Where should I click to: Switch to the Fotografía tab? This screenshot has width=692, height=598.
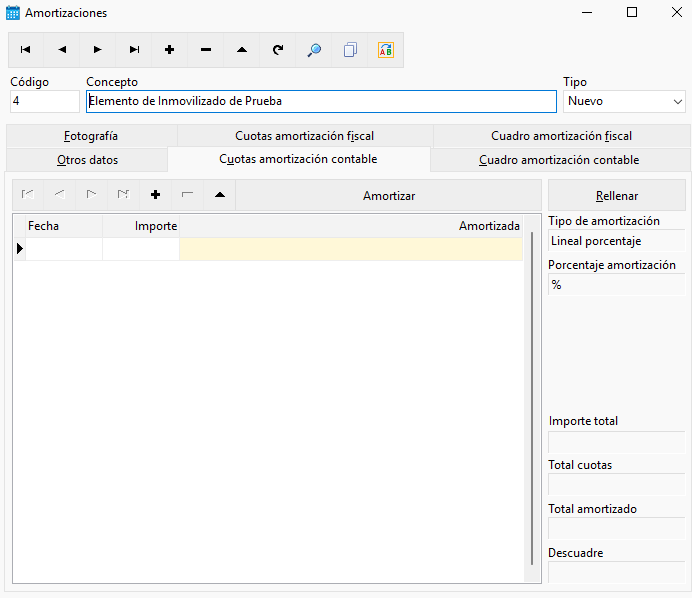coord(91,136)
